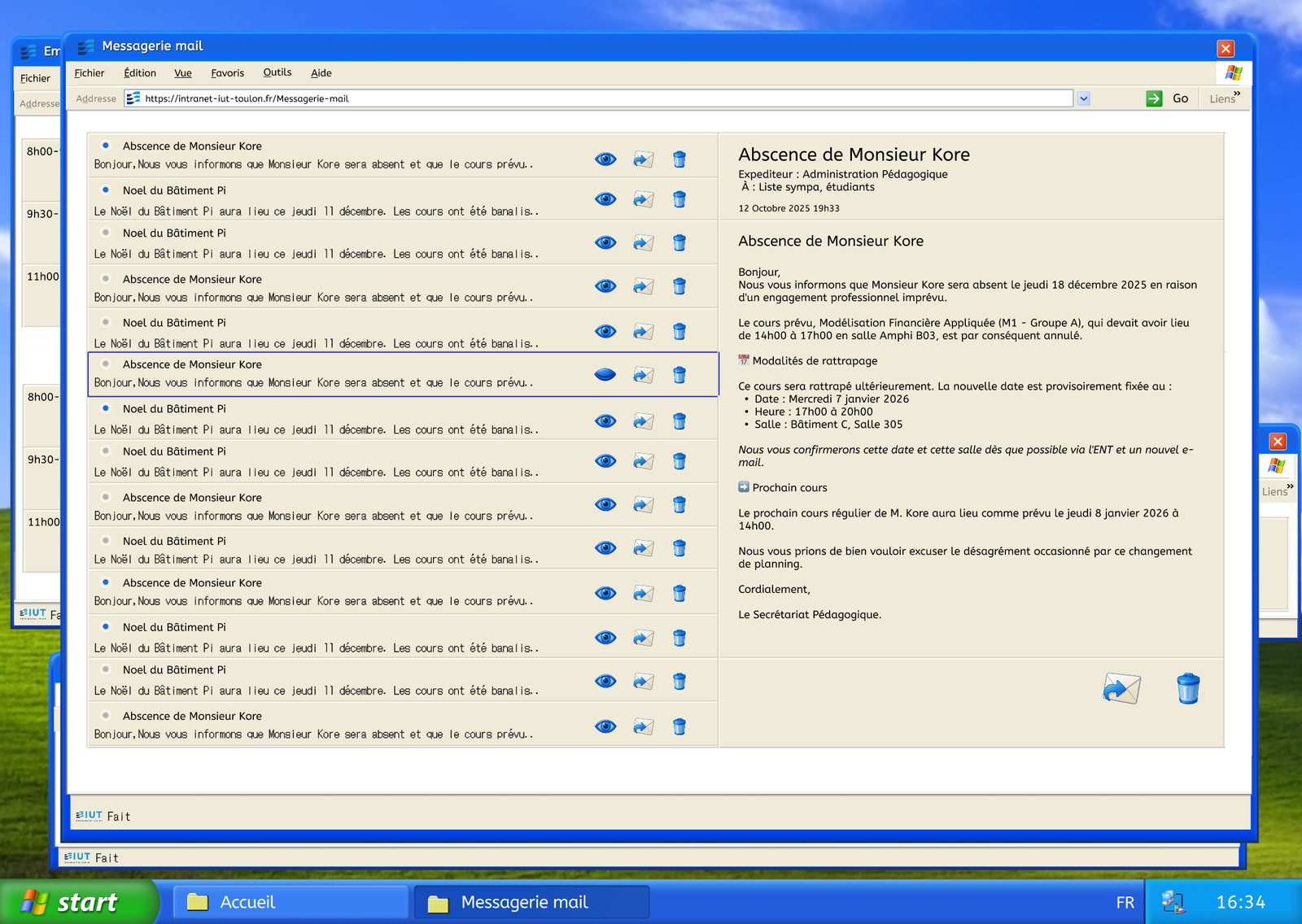The height and width of the screenshot is (924, 1302).
Task: Click the Windows flag logo beside the menu bar
Action: click(x=1234, y=73)
